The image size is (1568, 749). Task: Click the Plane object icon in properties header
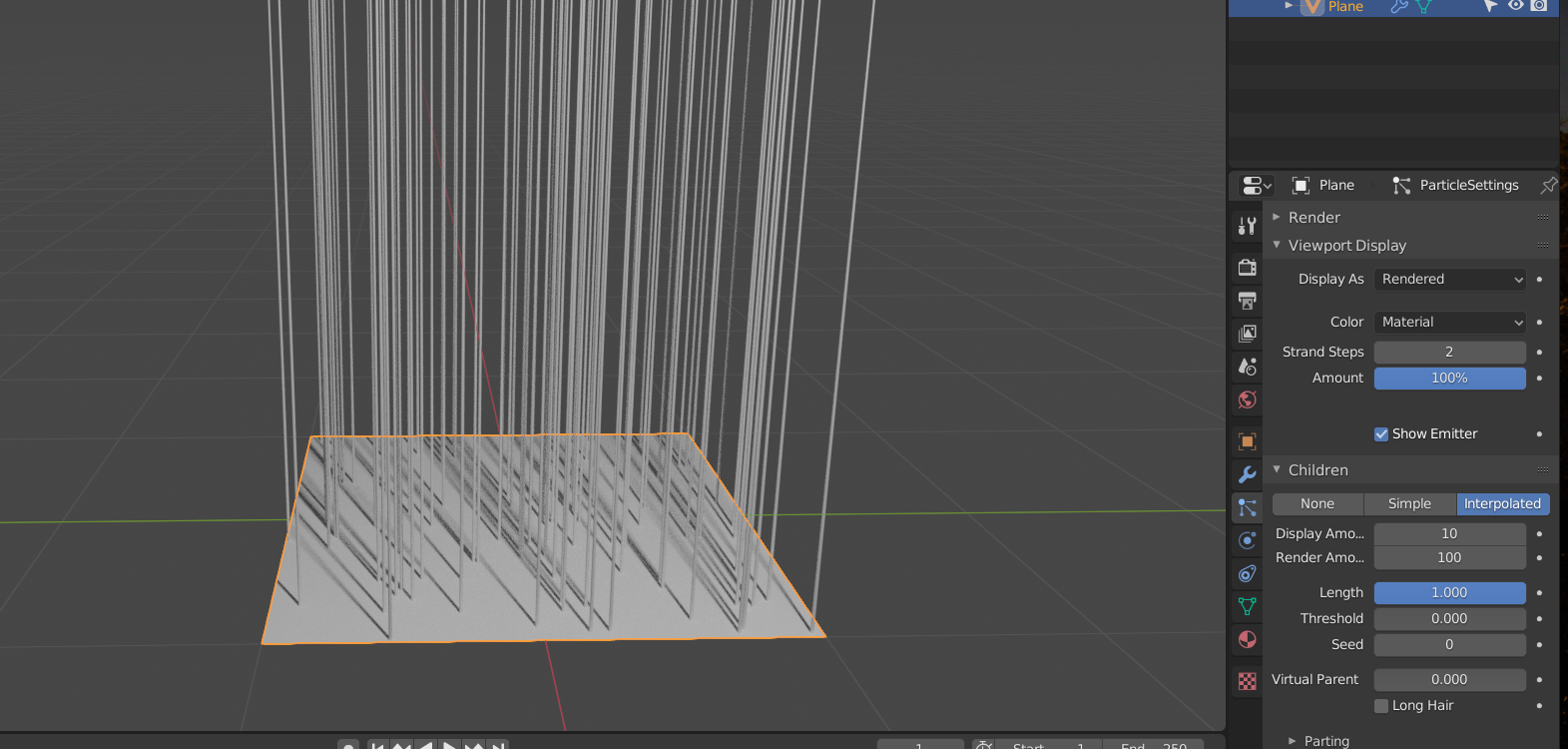1301,185
